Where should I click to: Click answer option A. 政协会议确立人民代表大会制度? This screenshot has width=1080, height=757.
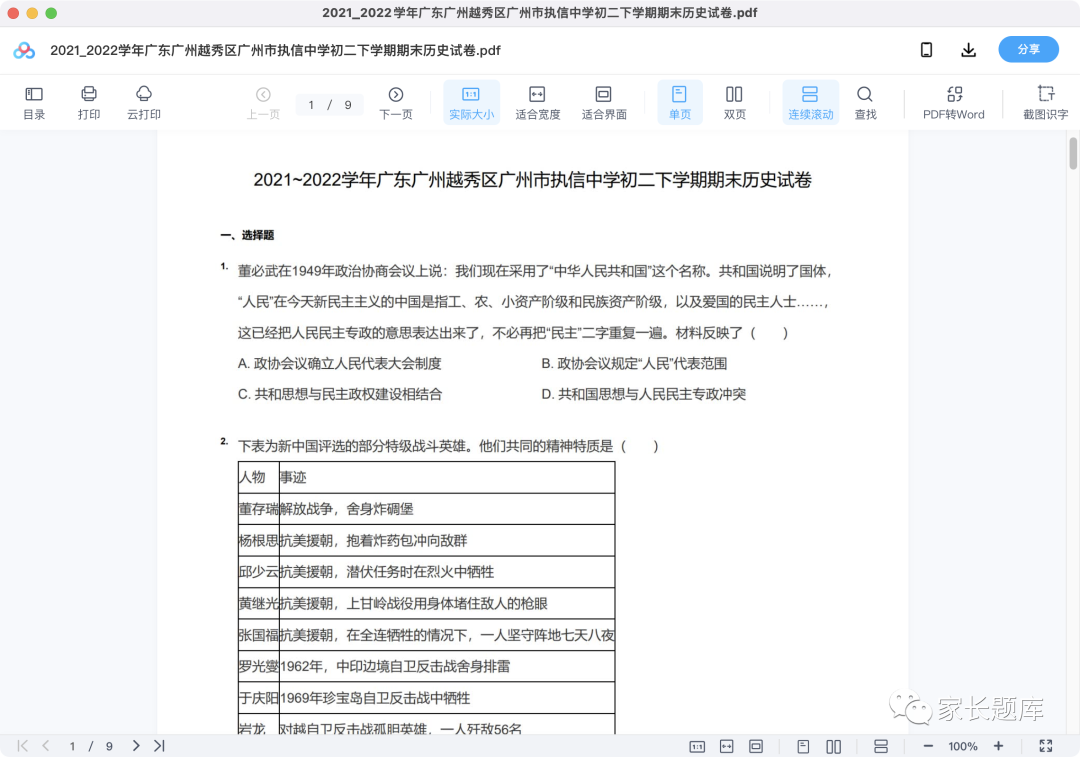click(340, 363)
